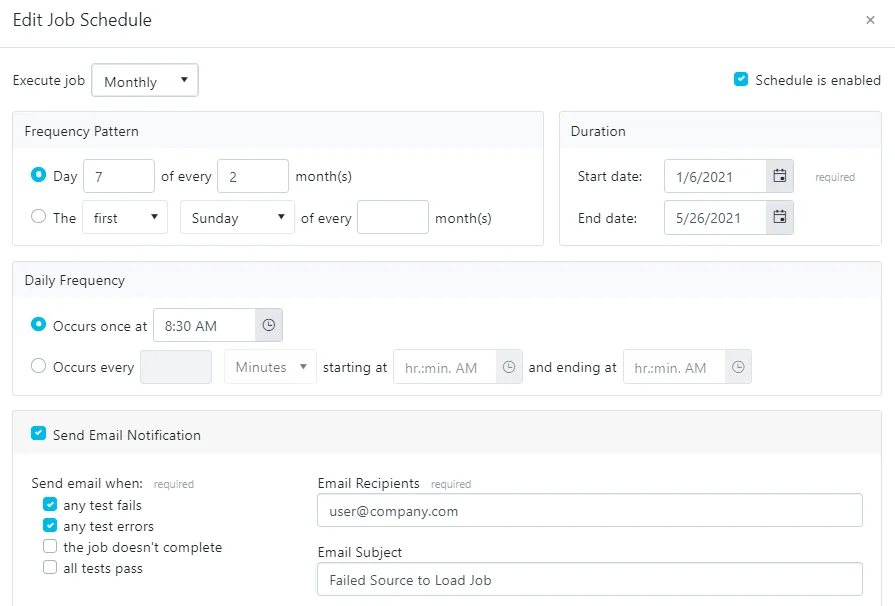
Task: Open the clock picker for ending at time
Action: coord(738,367)
